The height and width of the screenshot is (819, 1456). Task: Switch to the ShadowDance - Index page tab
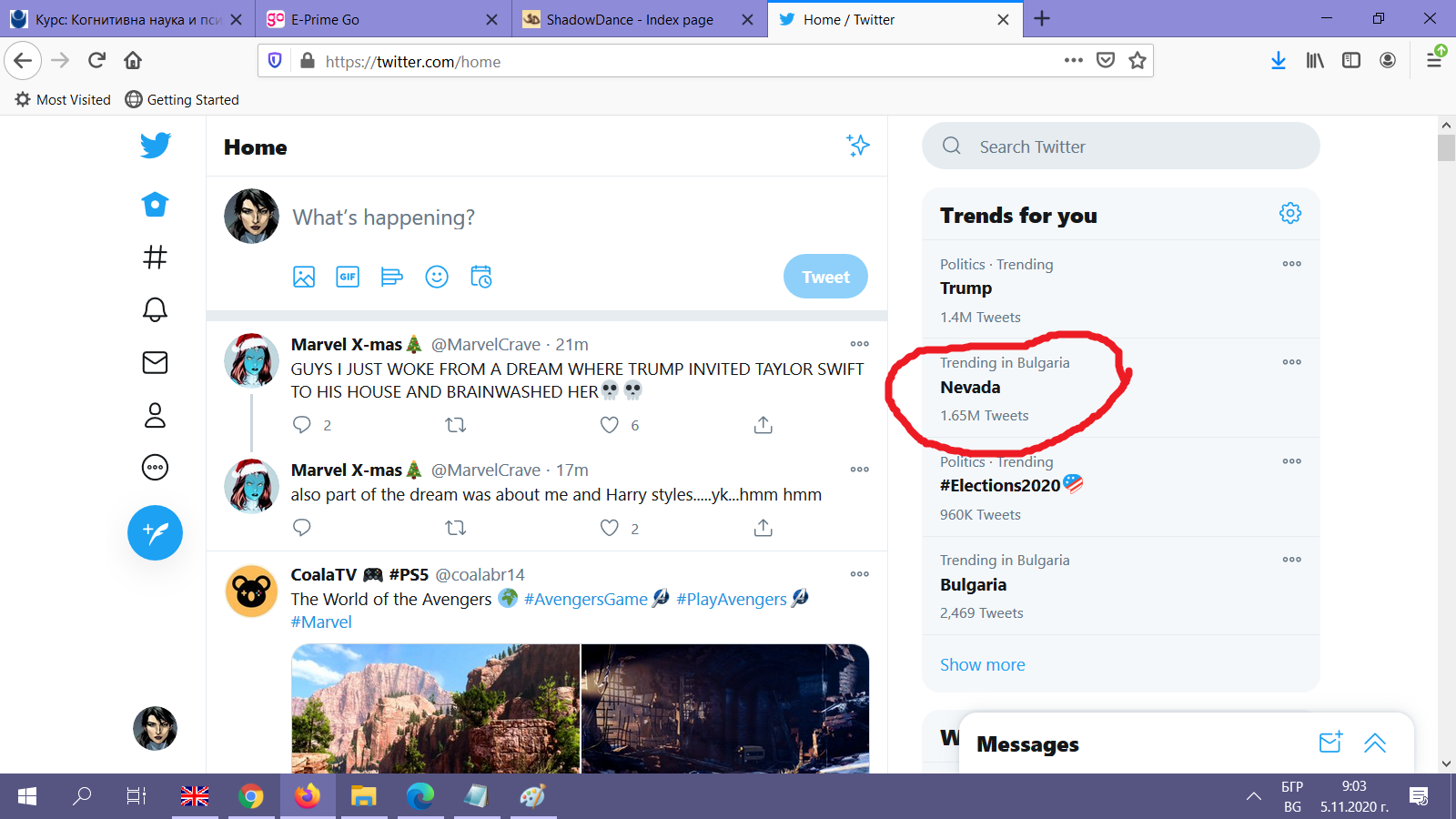click(639, 19)
